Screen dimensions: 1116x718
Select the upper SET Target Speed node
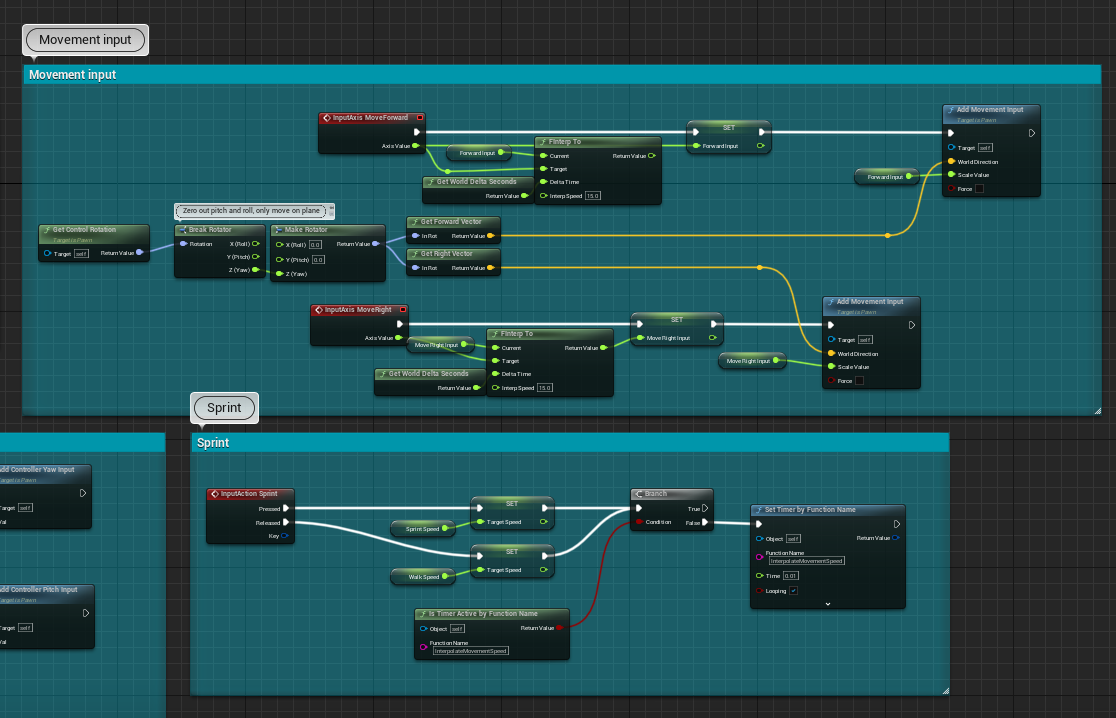(x=512, y=512)
